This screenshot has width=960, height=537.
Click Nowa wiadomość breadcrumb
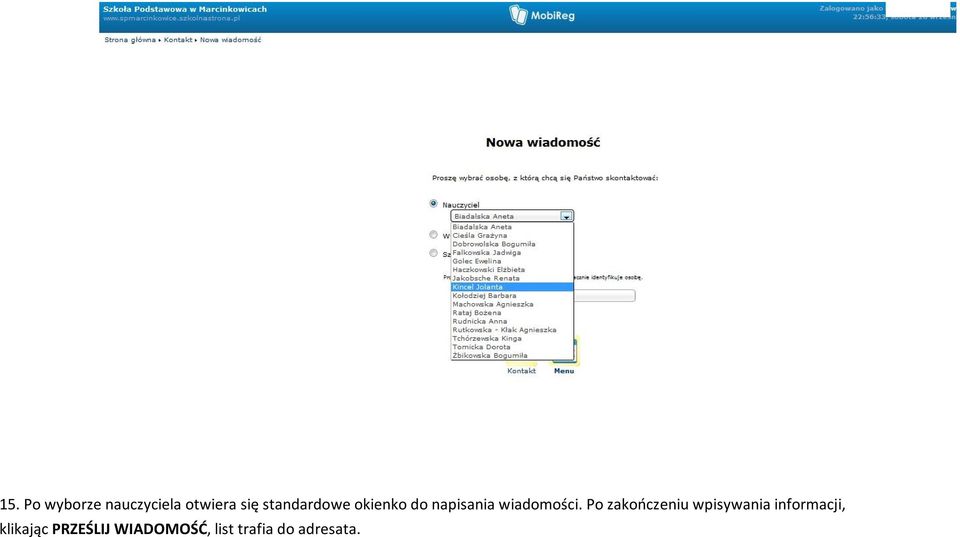coord(230,40)
